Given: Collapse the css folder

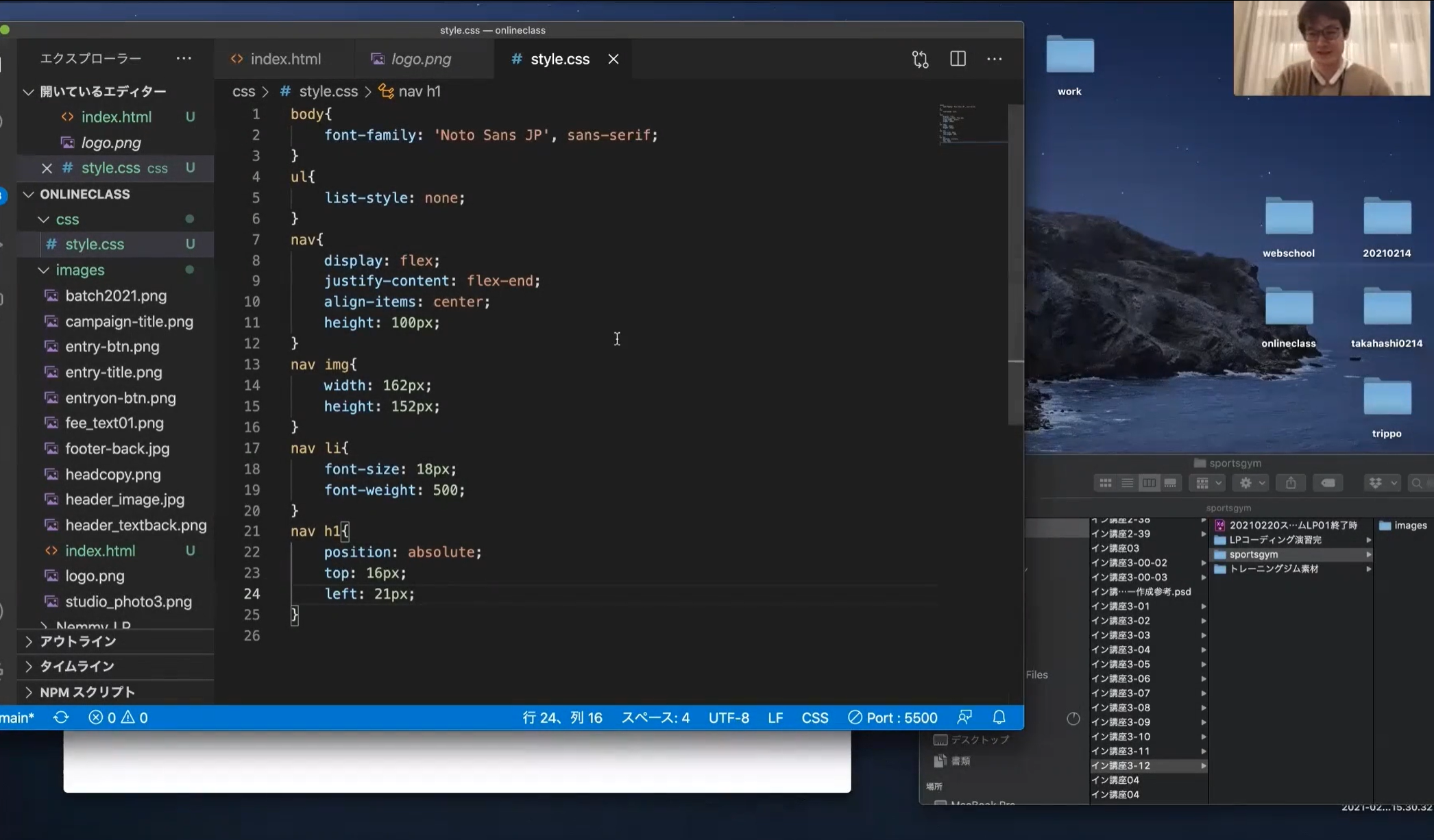Looking at the screenshot, I should coord(43,219).
